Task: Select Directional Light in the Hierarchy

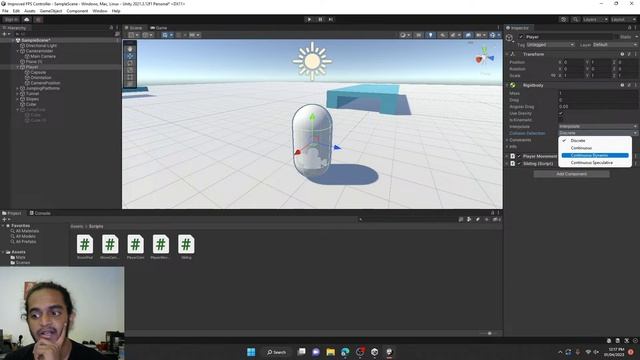Action: point(41,46)
